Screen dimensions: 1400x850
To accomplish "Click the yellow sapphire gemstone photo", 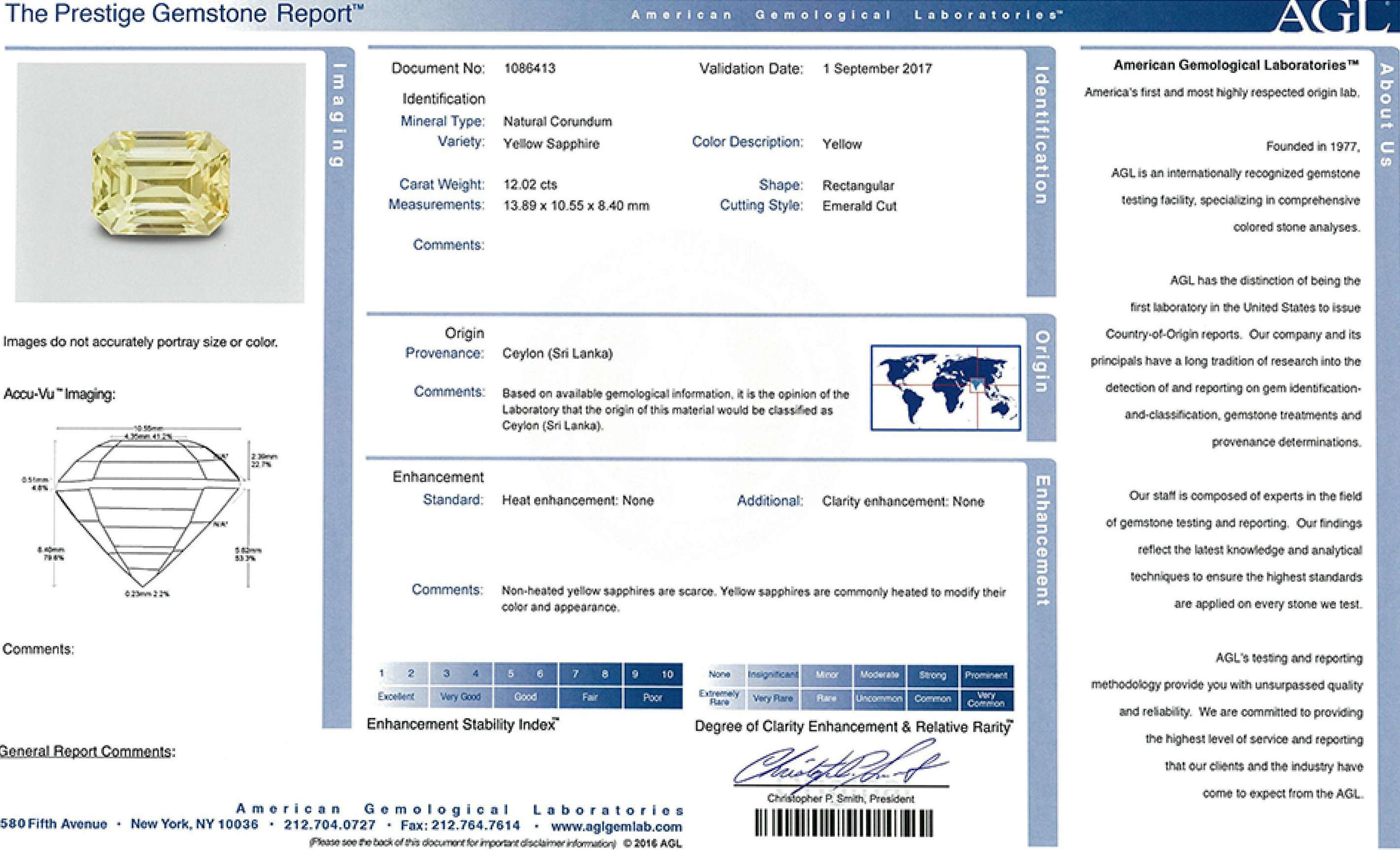I will coord(161,183).
